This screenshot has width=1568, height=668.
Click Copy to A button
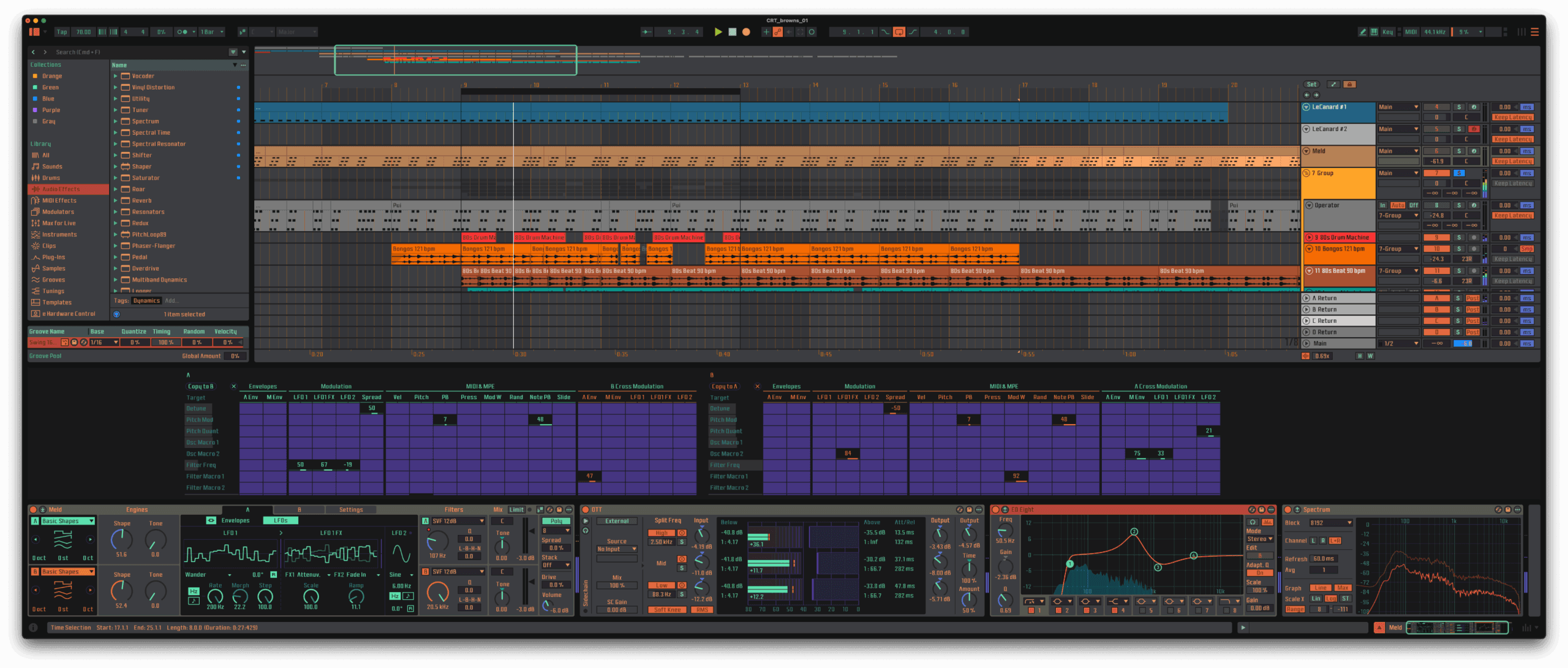pyautogui.click(x=725, y=387)
